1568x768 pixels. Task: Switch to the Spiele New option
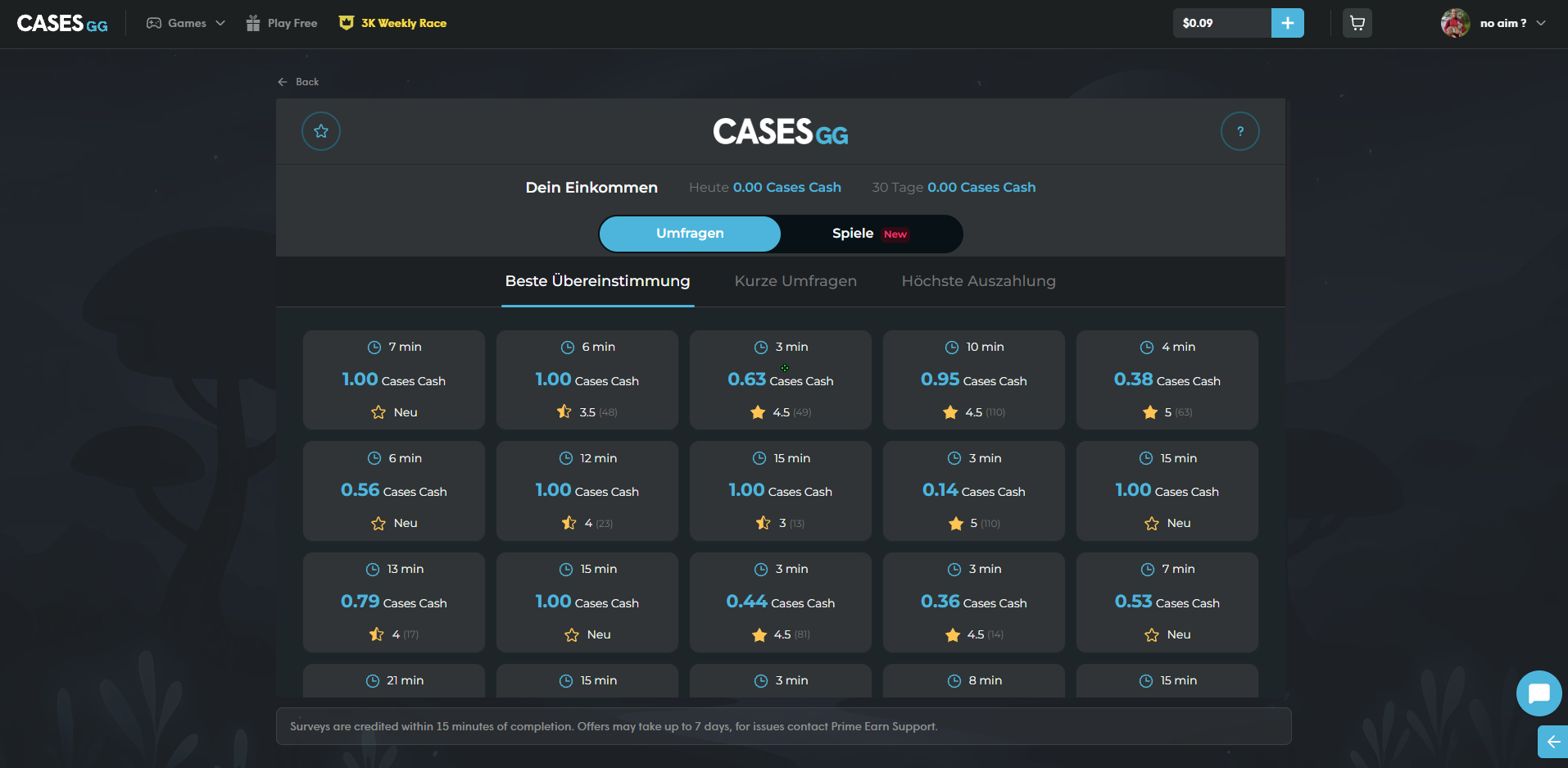tap(870, 234)
